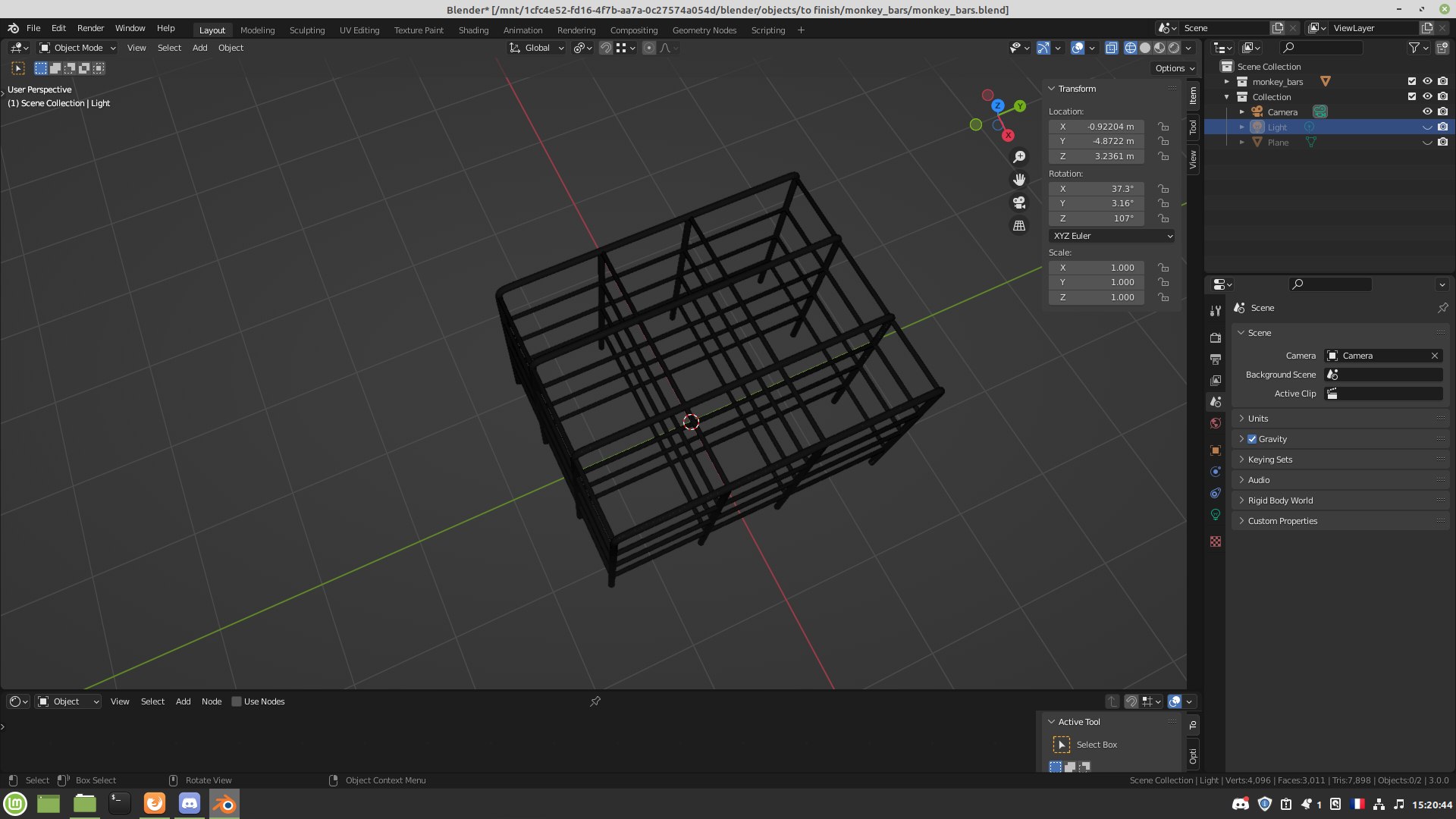Open the File menu
This screenshot has height=819, width=1456.
[33, 28]
